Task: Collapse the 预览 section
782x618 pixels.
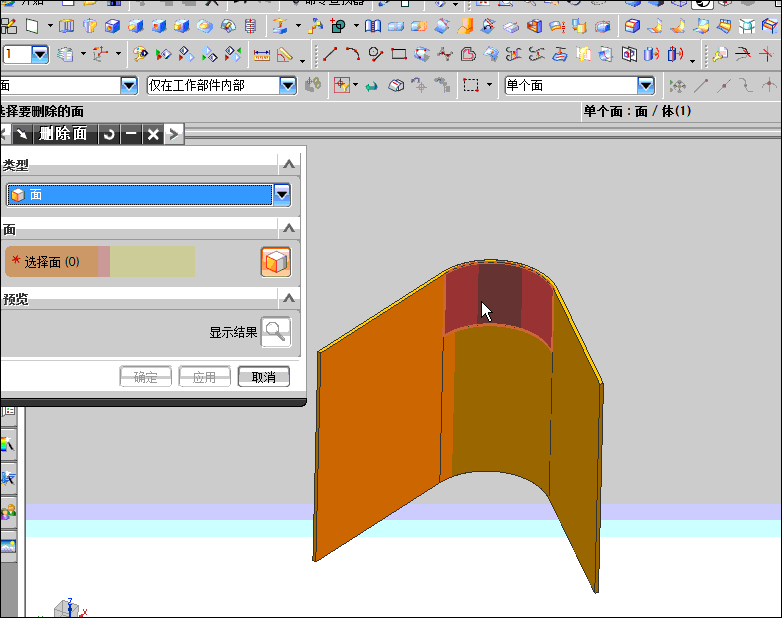Action: (289, 298)
